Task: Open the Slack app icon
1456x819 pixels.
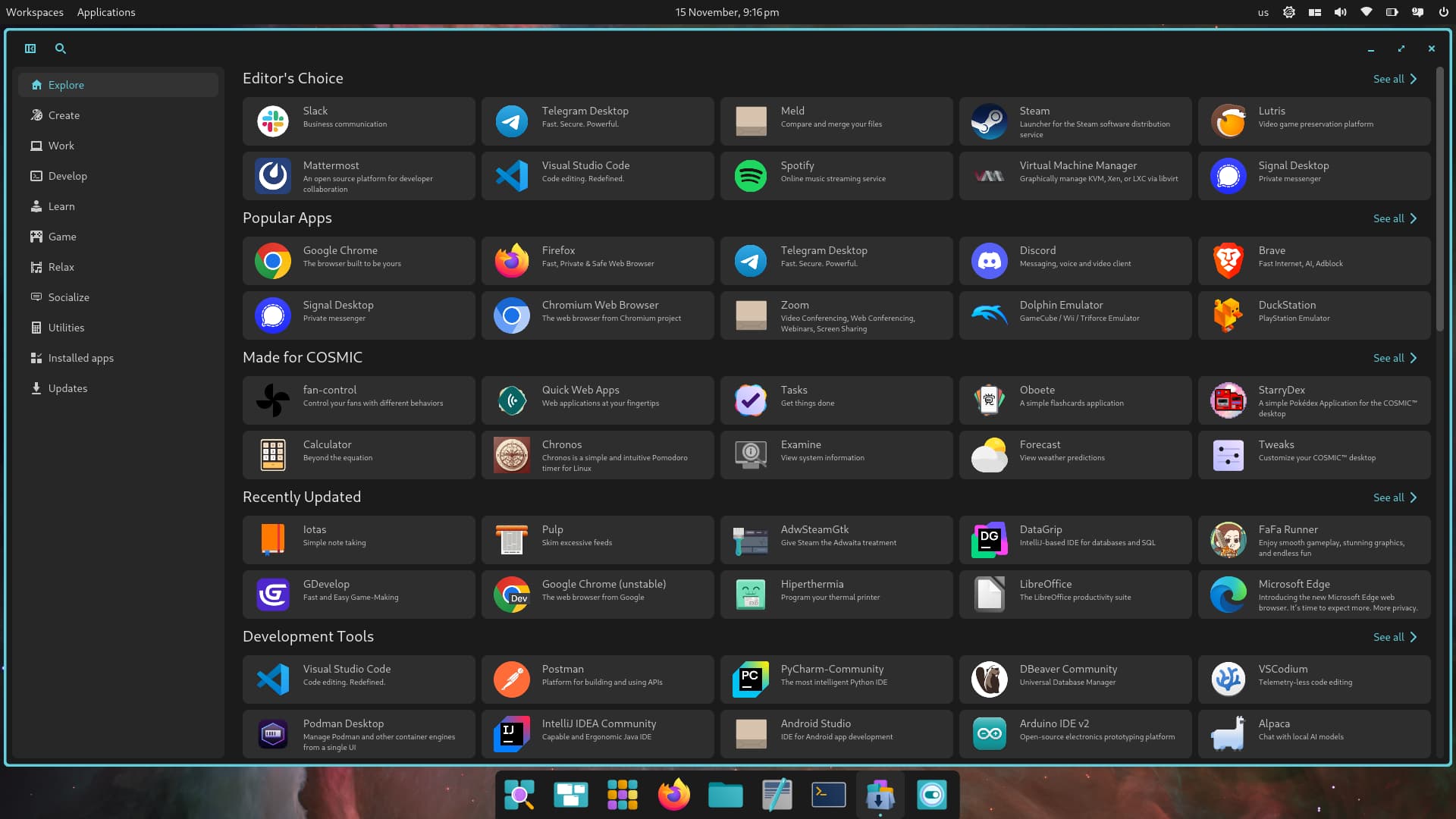Action: click(273, 121)
